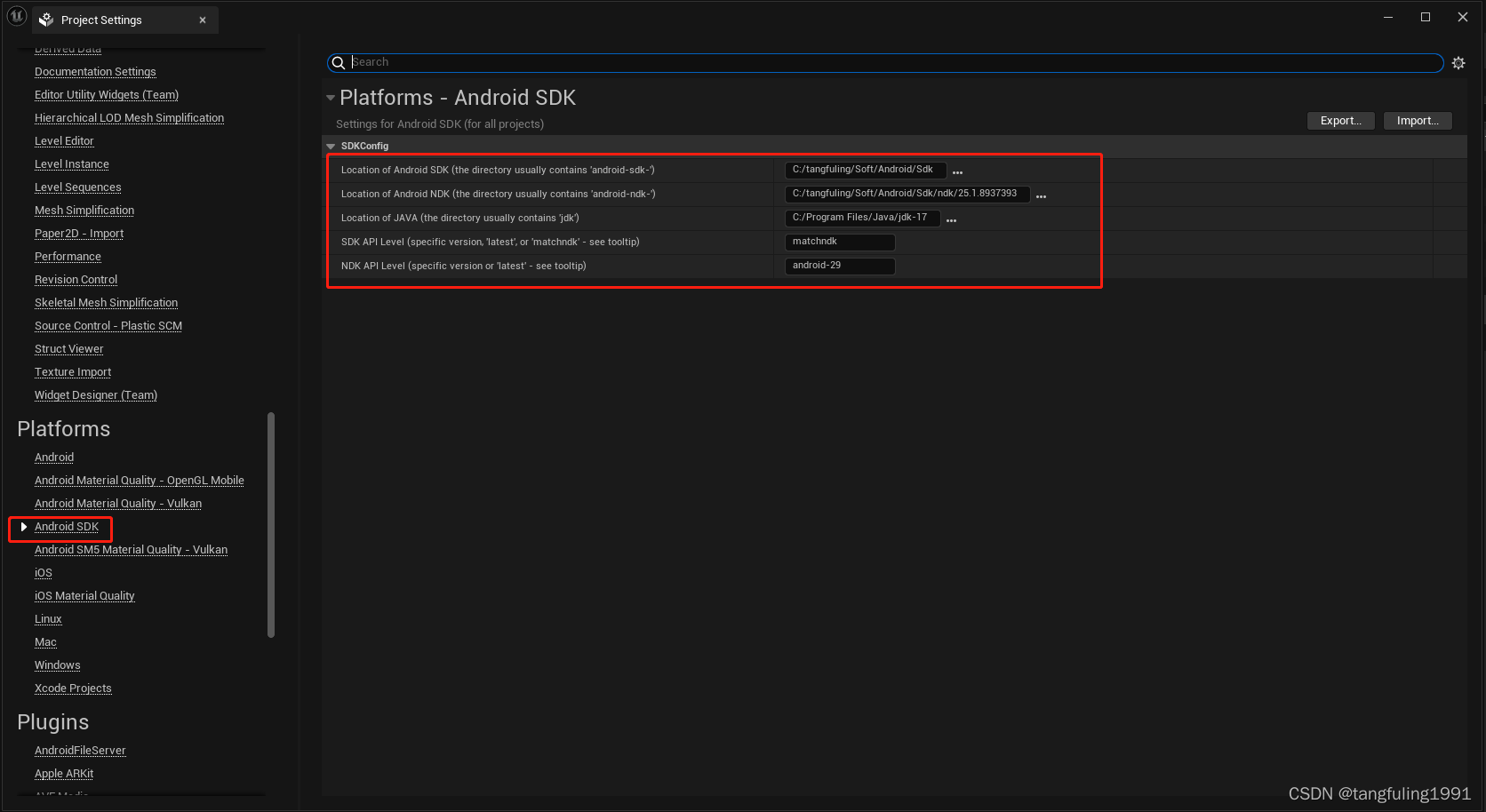Minimize the Project Settings window
Viewport: 1486px width, 812px height.
1388,17
